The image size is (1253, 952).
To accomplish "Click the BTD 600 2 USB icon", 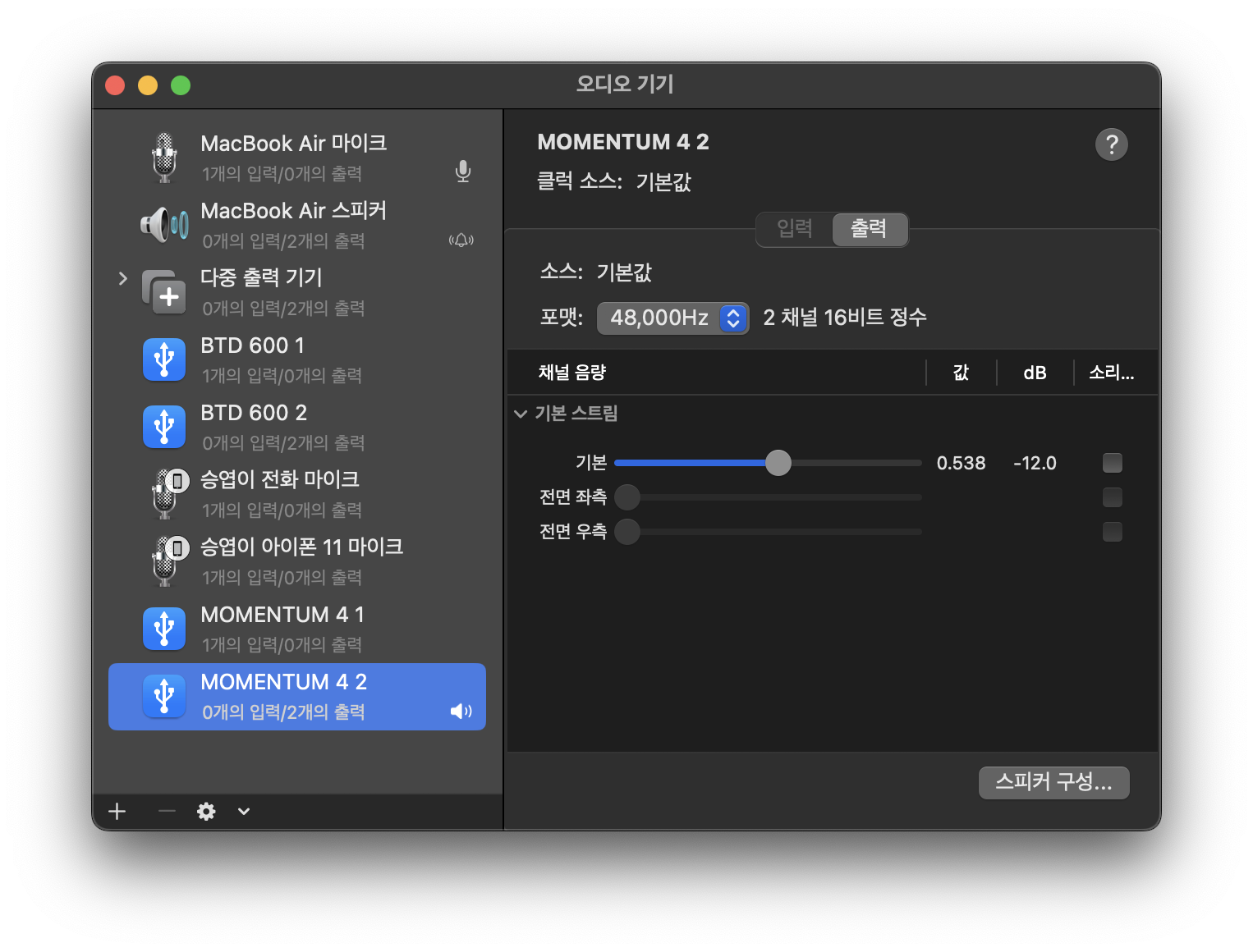I will point(164,427).
